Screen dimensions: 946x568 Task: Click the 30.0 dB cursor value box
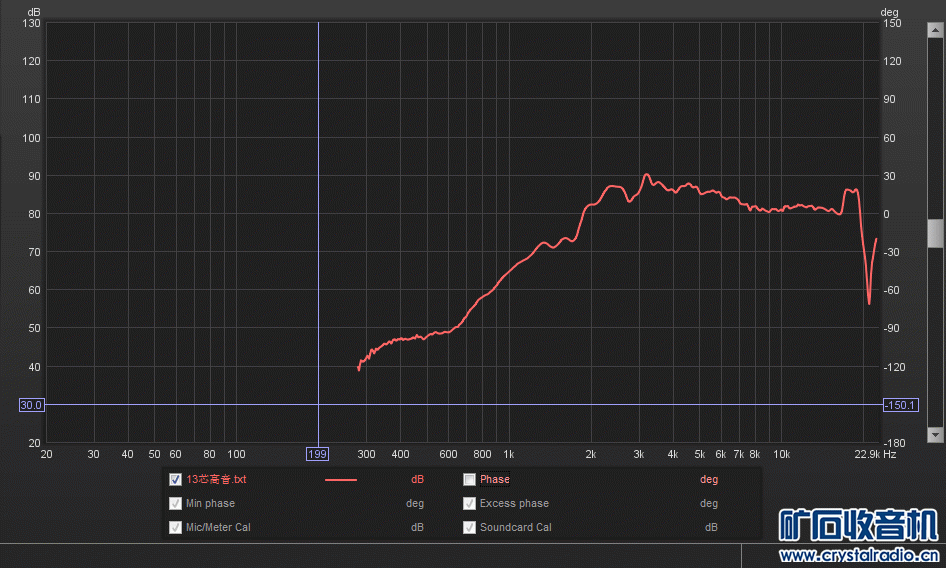[x=31, y=405]
